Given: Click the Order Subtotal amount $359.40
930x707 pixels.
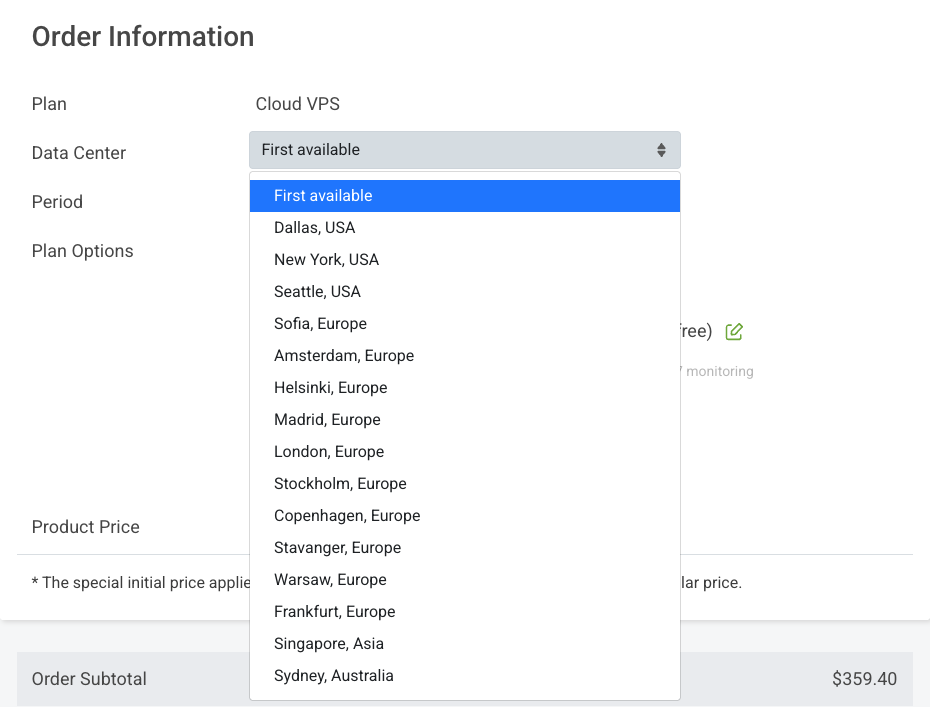Looking at the screenshot, I should [x=864, y=679].
